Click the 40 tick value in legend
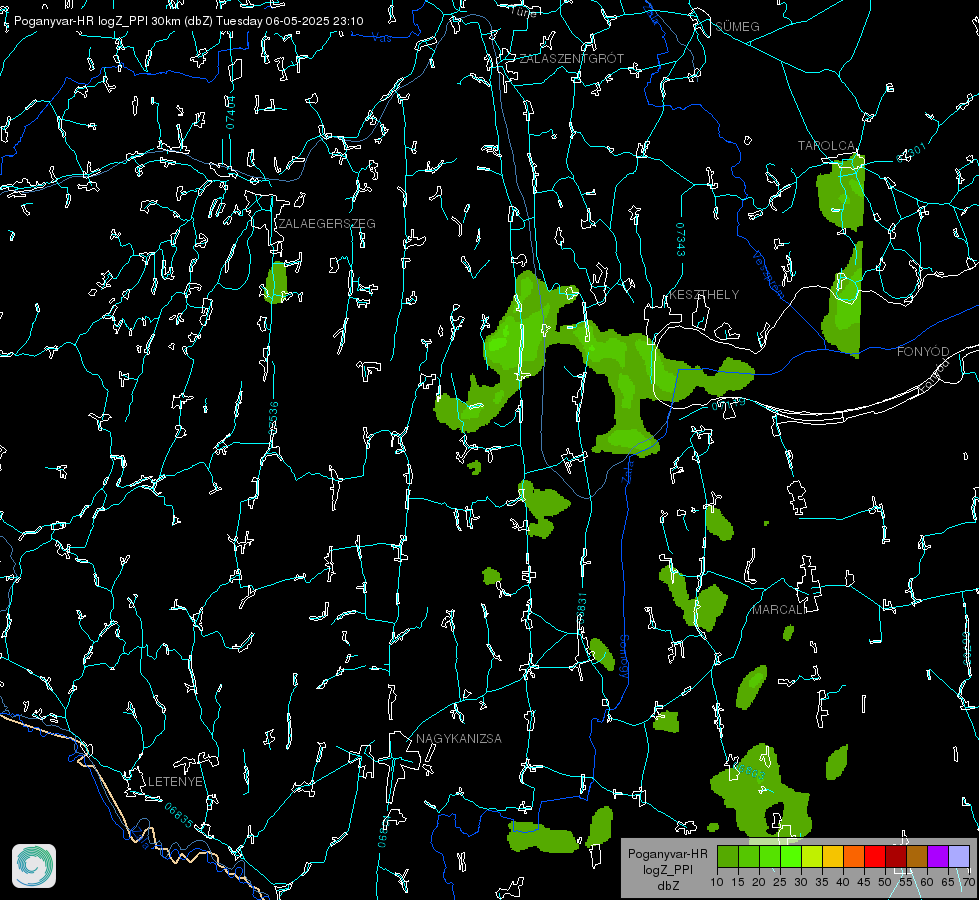 (x=843, y=883)
